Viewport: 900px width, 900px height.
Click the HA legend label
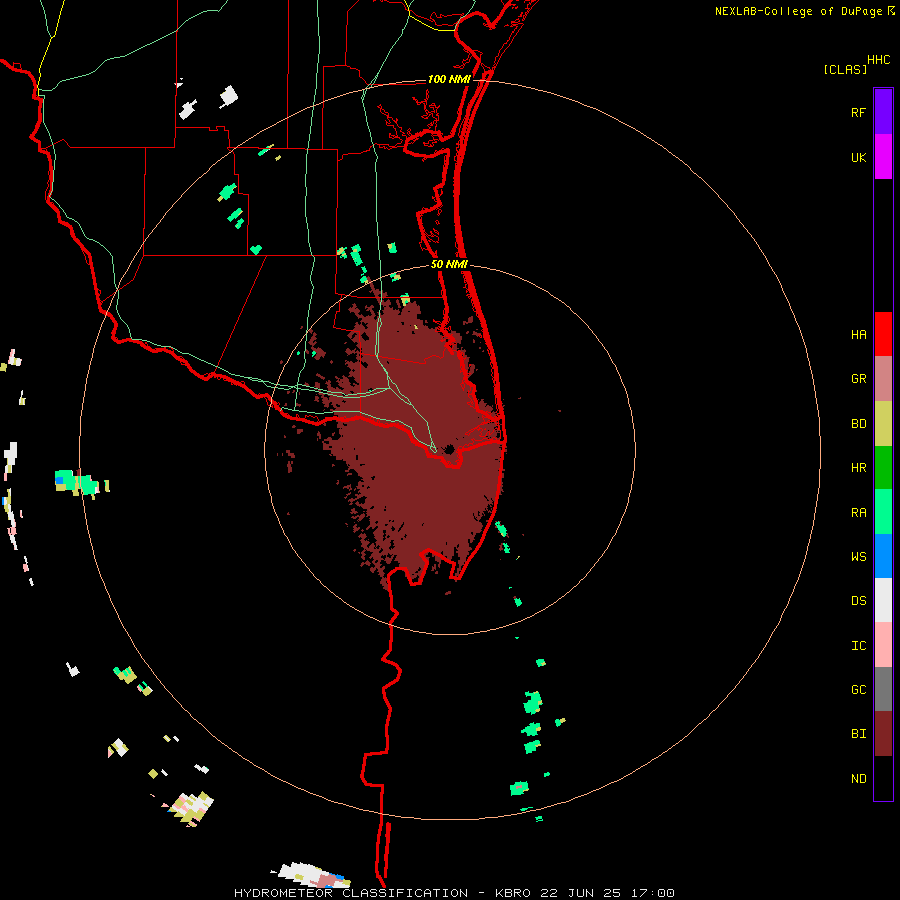[x=858, y=334]
